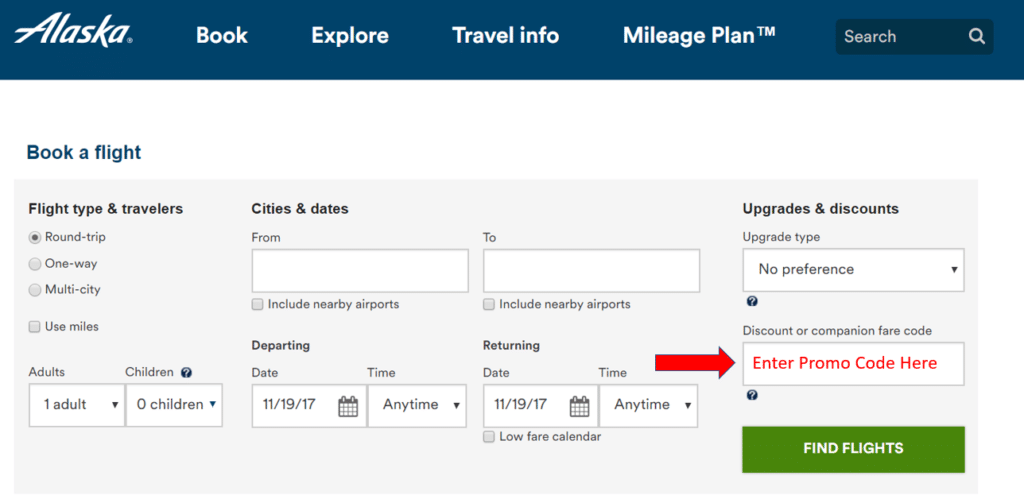Choose the Multi-city radio button
1024x499 pixels.
(x=35, y=290)
